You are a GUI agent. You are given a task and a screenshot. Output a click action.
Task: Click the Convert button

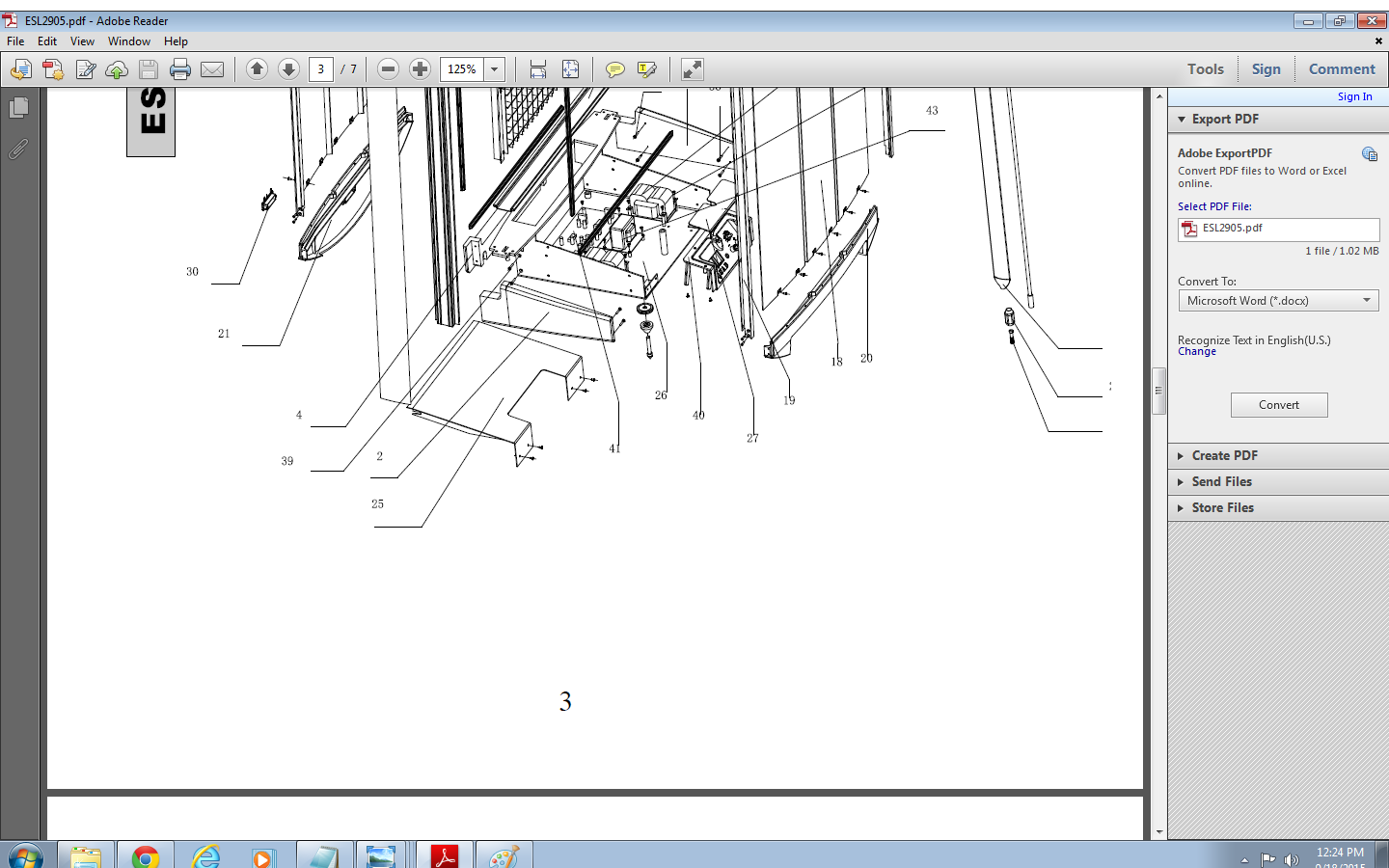1279,405
